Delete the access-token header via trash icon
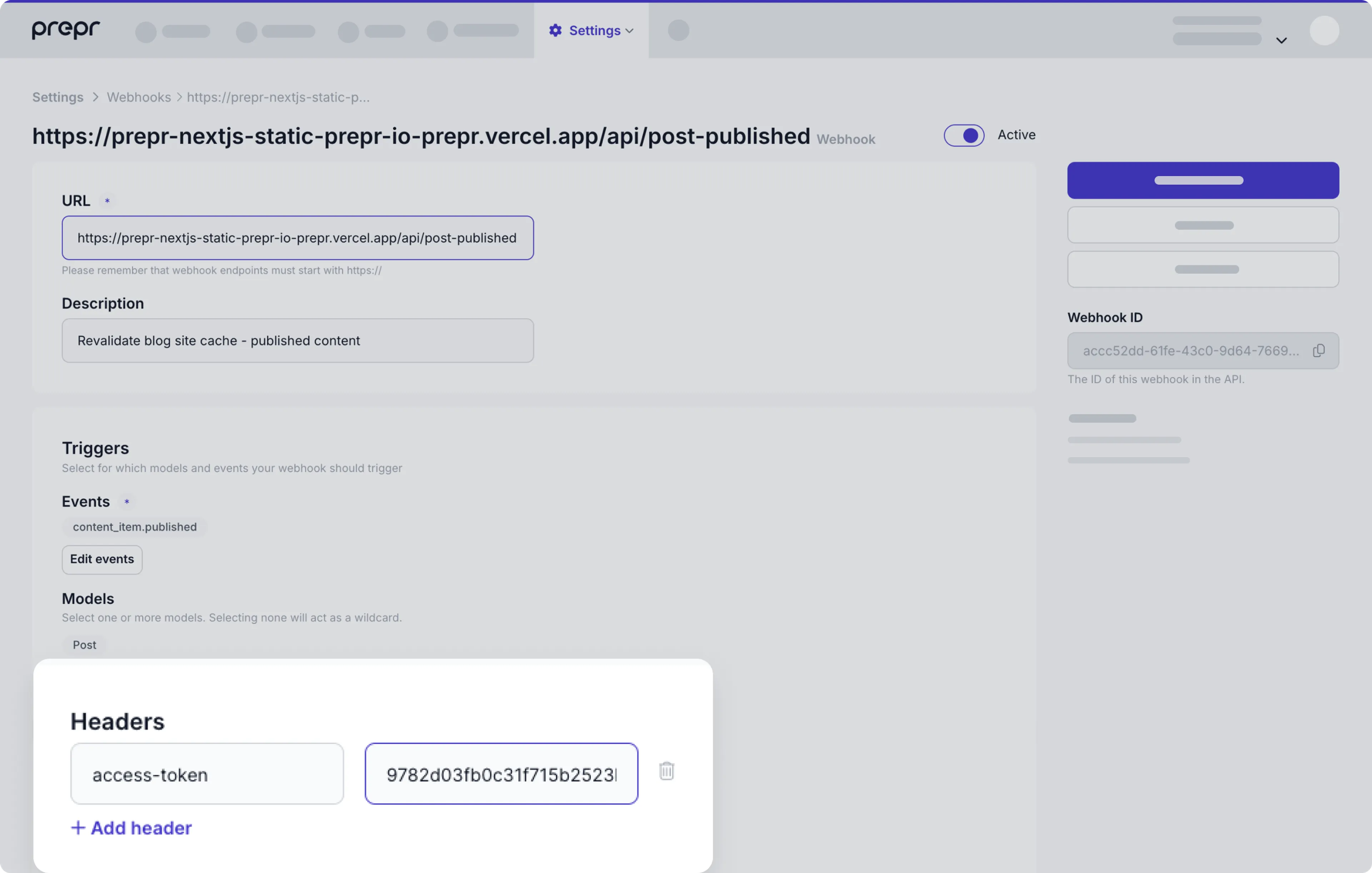The height and width of the screenshot is (873, 1372). pos(667,771)
